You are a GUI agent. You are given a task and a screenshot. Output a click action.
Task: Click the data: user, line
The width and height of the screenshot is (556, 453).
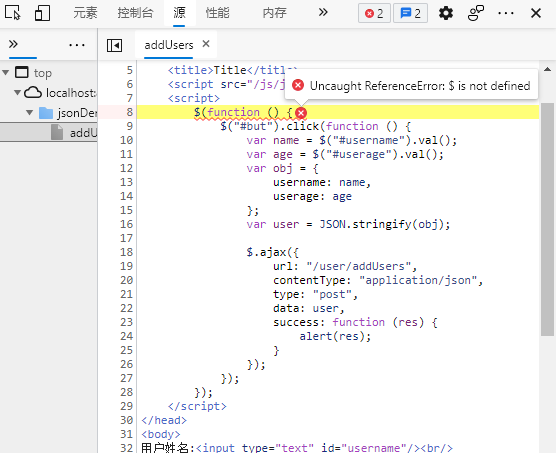click(308, 308)
